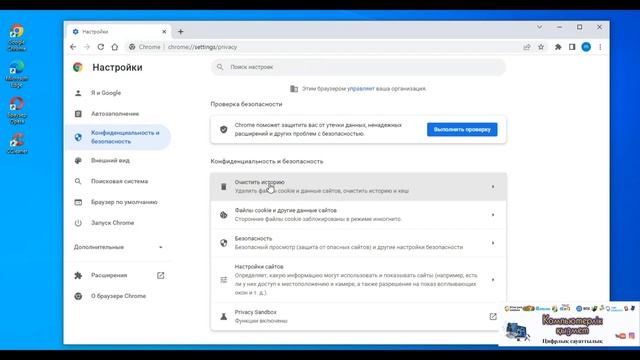640x360 pixels.
Task: Open a new tab with plus button
Action: tap(180, 31)
